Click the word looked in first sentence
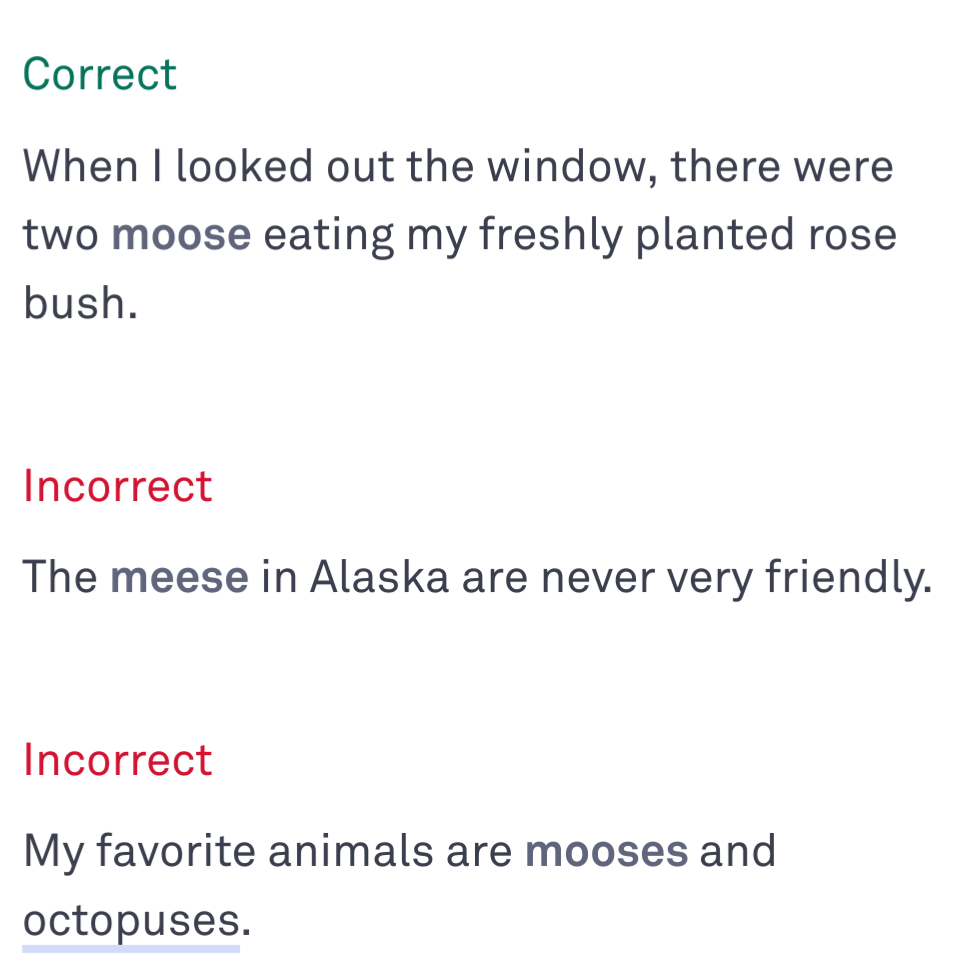Image resolution: width=960 pixels, height=980 pixels. tap(244, 166)
